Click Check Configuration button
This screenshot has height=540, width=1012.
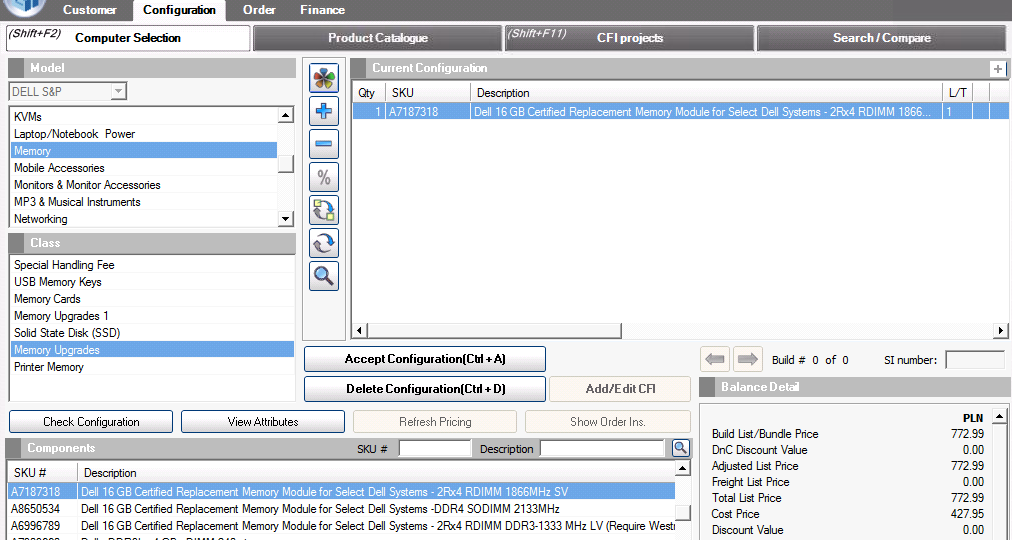pos(91,422)
